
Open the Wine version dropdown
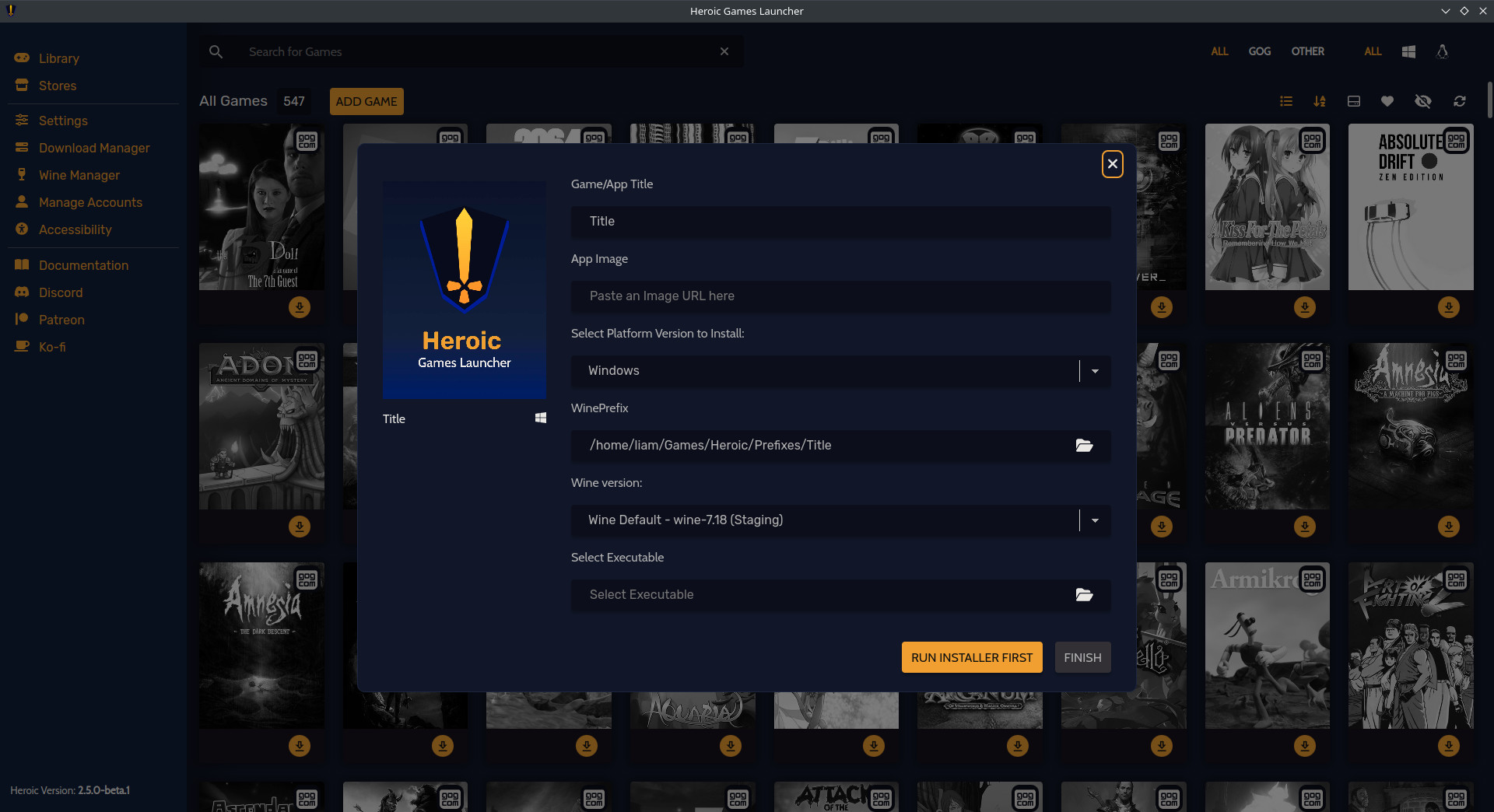[1094, 520]
